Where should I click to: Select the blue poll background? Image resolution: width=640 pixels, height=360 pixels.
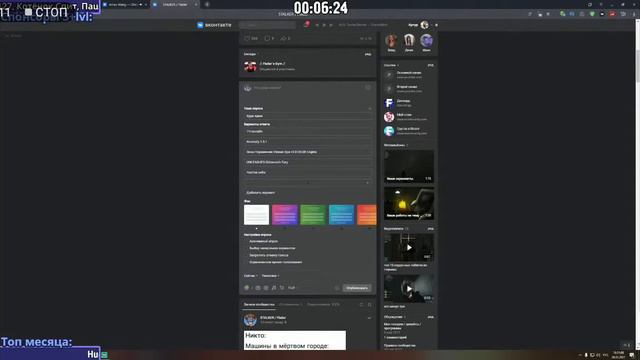[x=341, y=215]
